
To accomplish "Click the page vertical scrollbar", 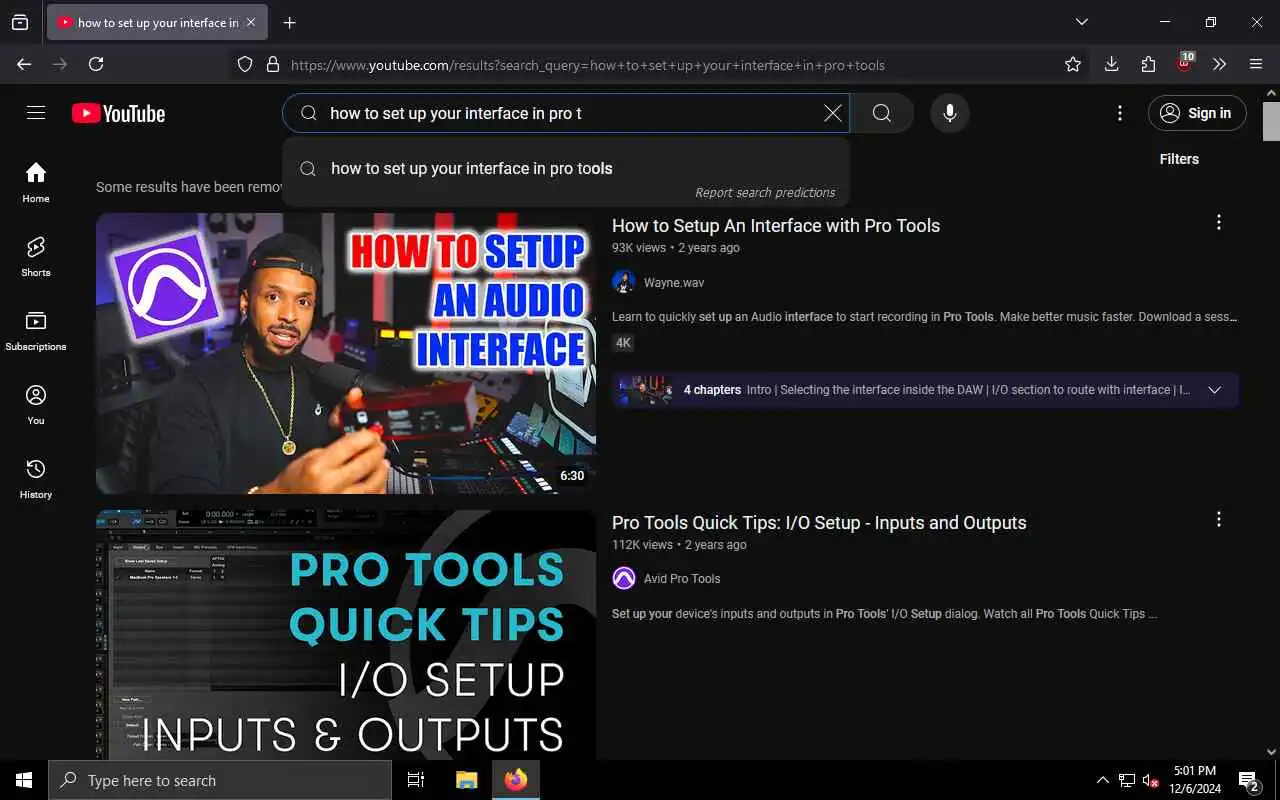I will pos(1272,122).
